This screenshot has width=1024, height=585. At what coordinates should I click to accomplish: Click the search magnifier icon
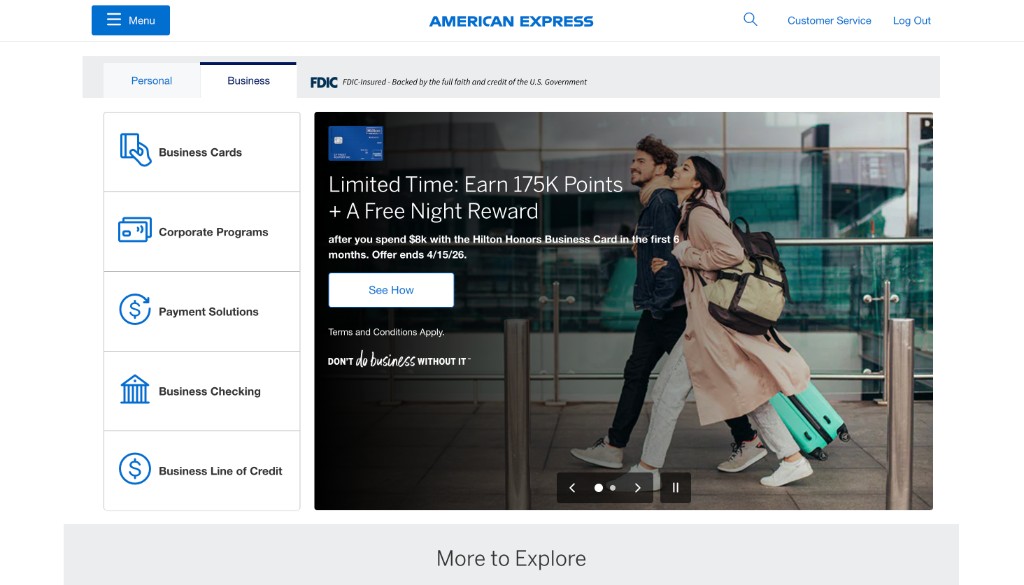[750, 20]
